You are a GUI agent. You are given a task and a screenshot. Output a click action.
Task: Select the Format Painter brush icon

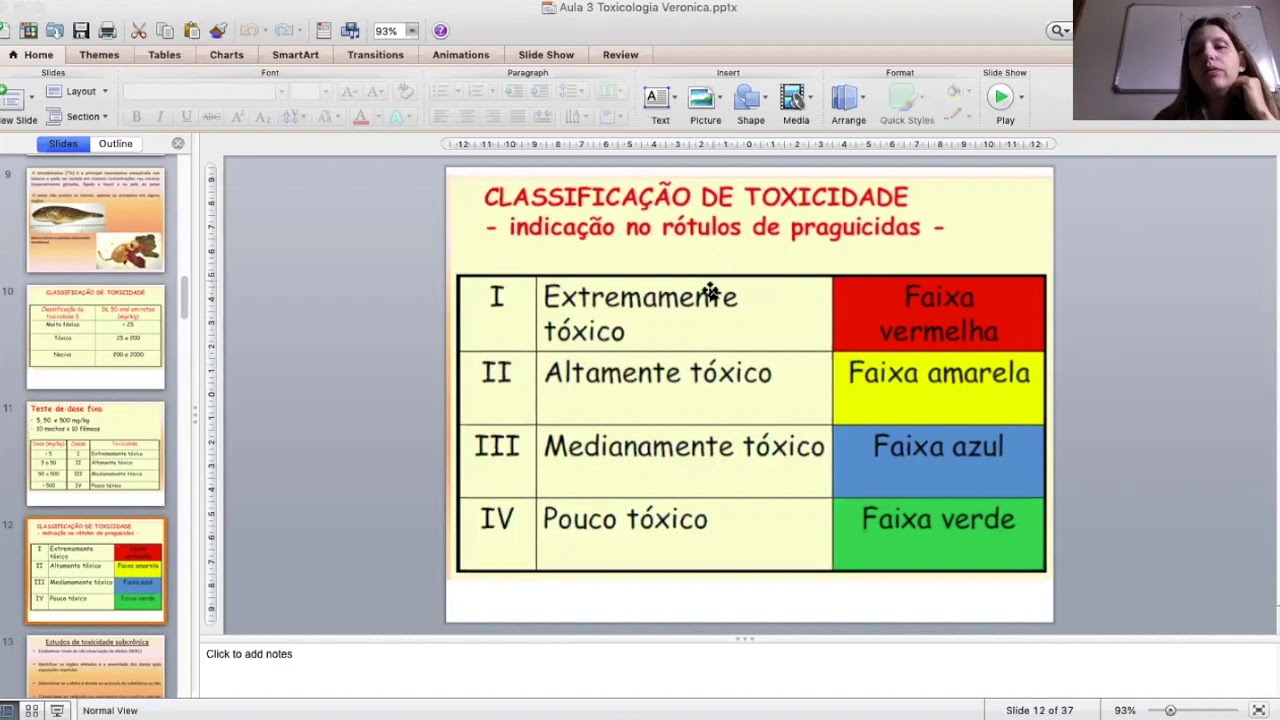pyautogui.click(x=218, y=31)
